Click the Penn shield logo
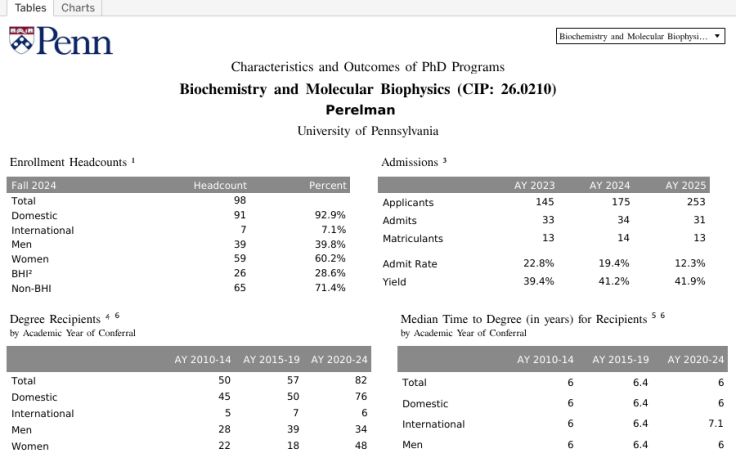 click(21, 41)
